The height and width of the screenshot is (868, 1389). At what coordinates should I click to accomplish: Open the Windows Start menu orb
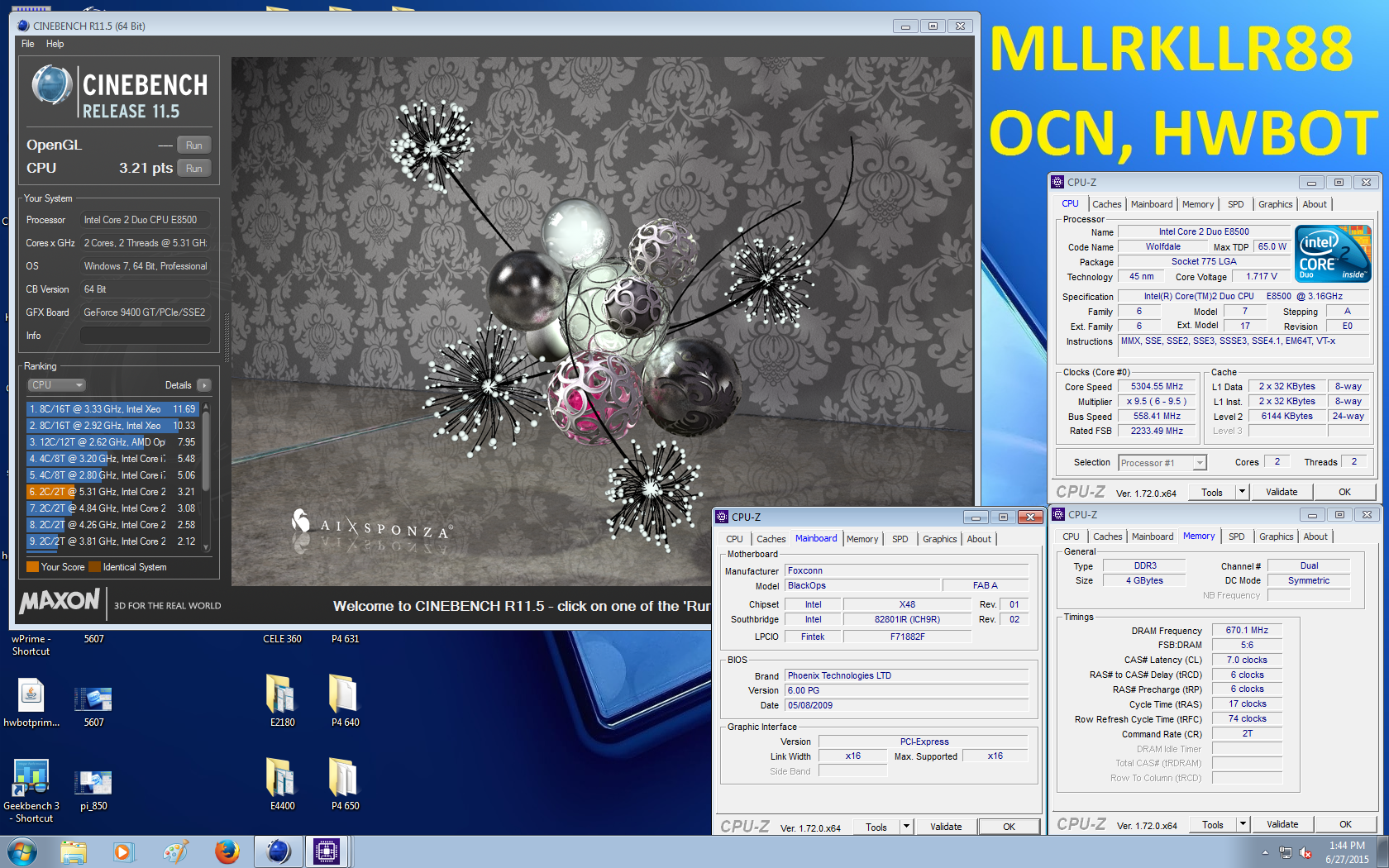pos(21,851)
